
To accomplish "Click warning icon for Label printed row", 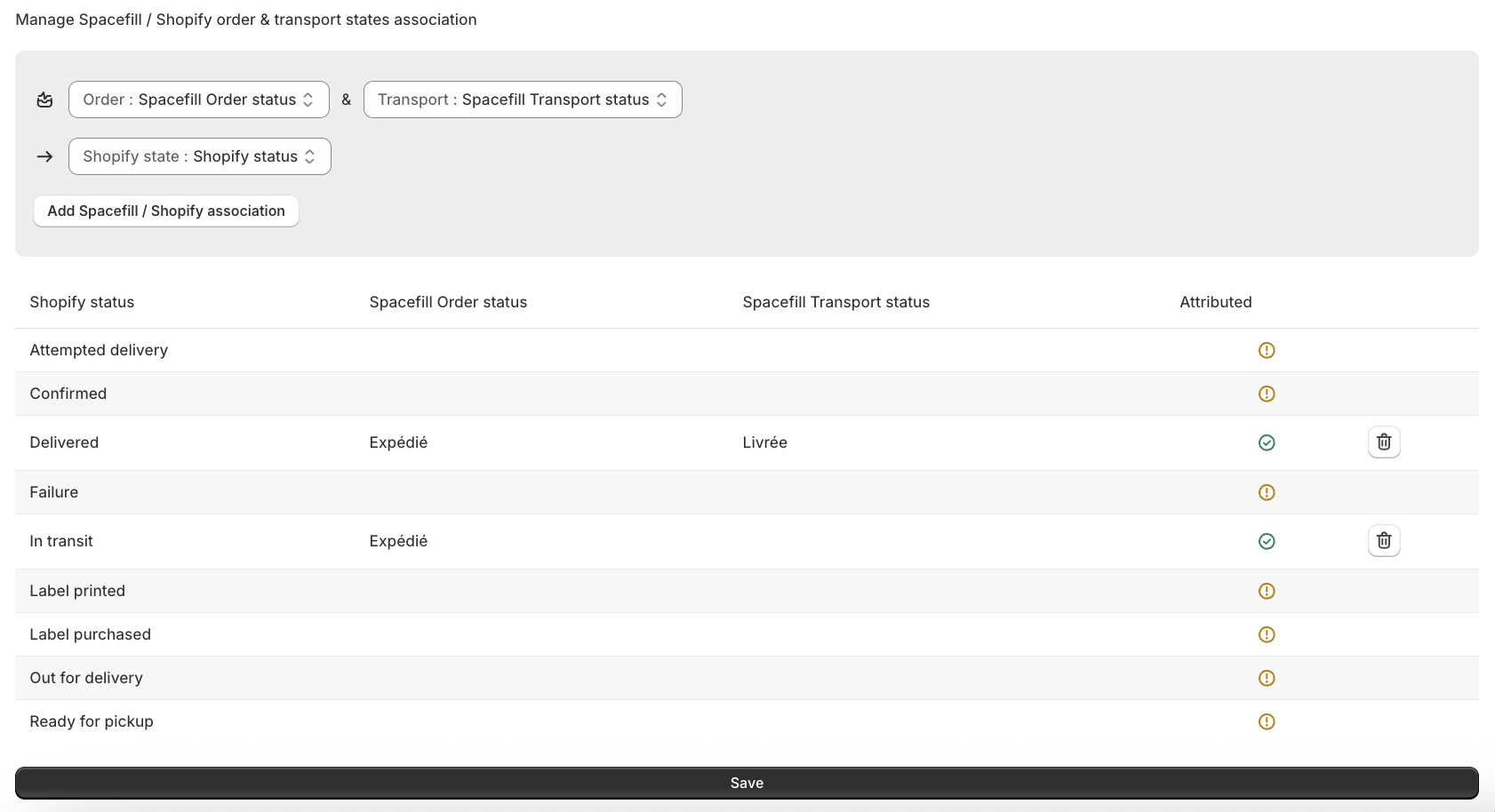I will click(x=1267, y=591).
